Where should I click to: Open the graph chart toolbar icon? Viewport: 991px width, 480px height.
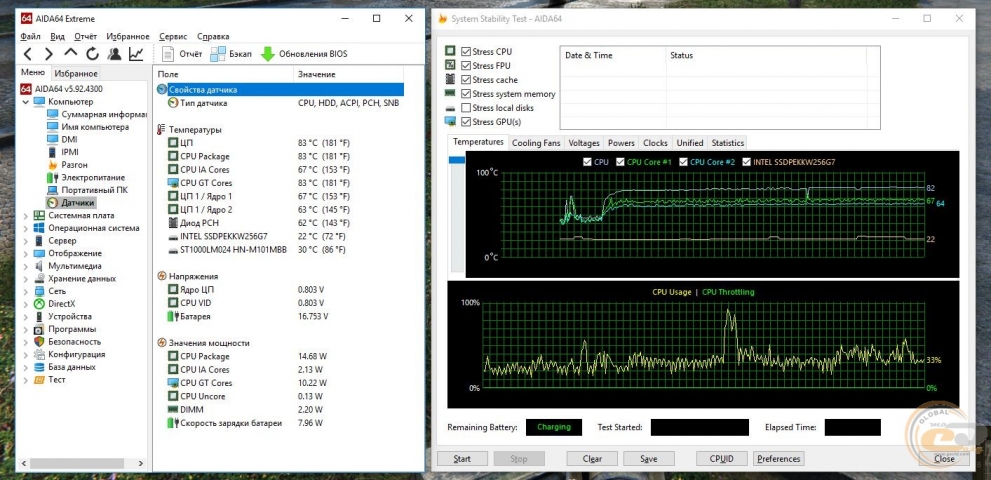pyautogui.click(x=136, y=54)
